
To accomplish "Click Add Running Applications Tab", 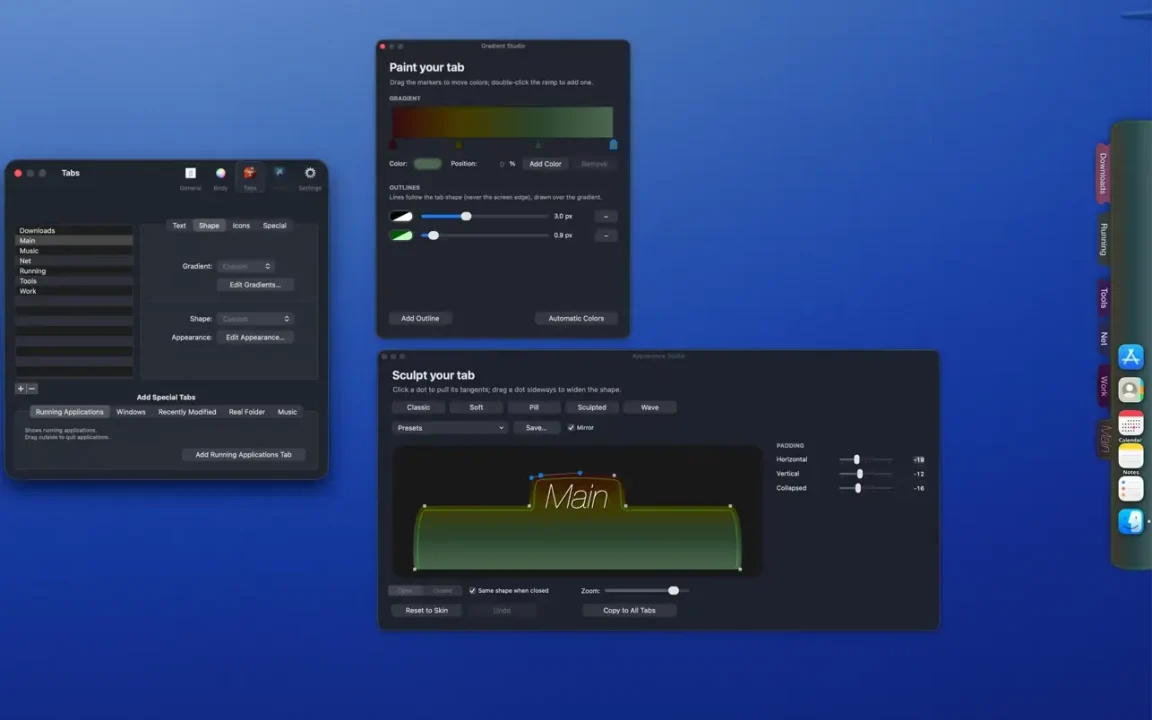I will pos(243,455).
